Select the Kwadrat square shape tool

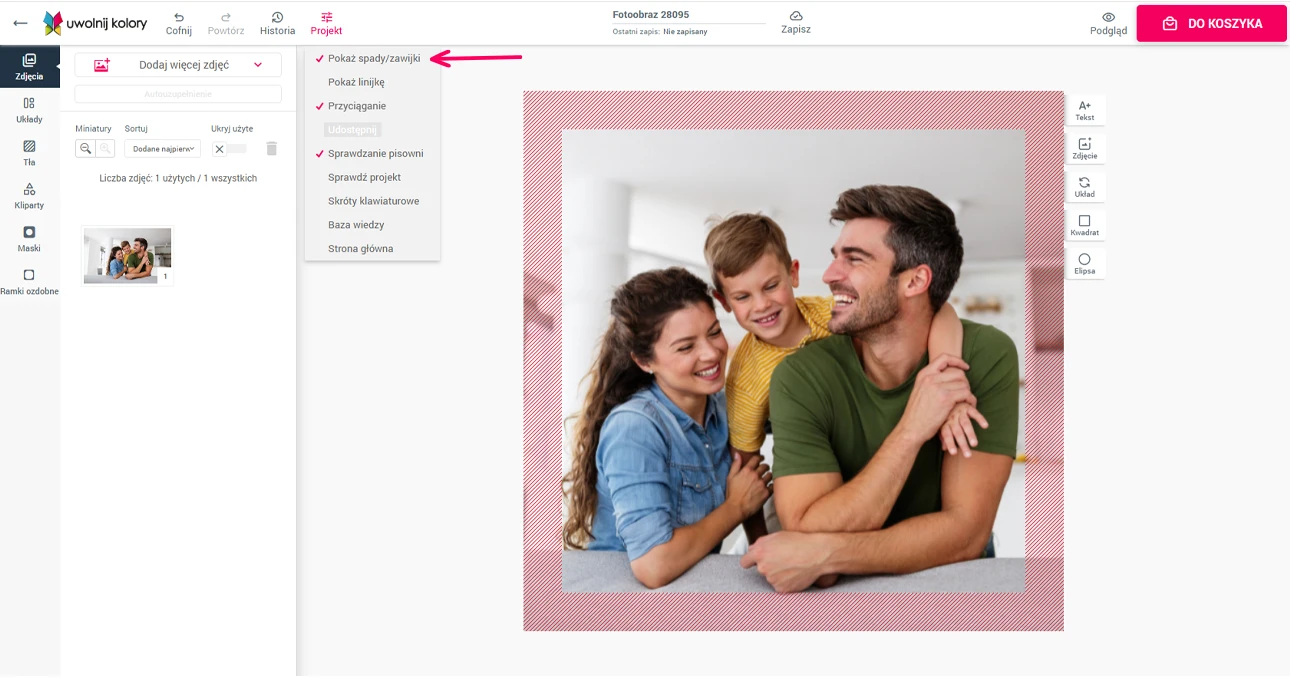[x=1084, y=225]
